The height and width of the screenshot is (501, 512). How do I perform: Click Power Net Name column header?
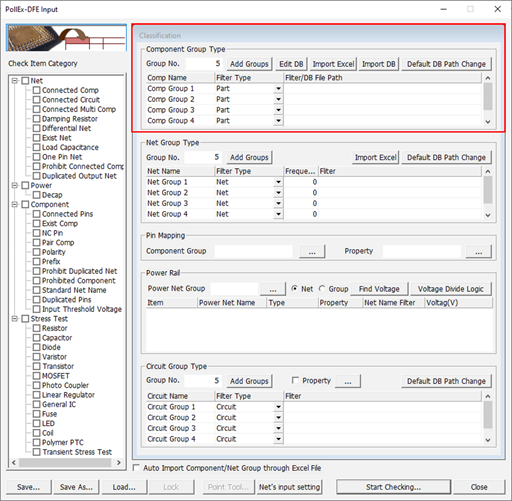[x=232, y=303]
